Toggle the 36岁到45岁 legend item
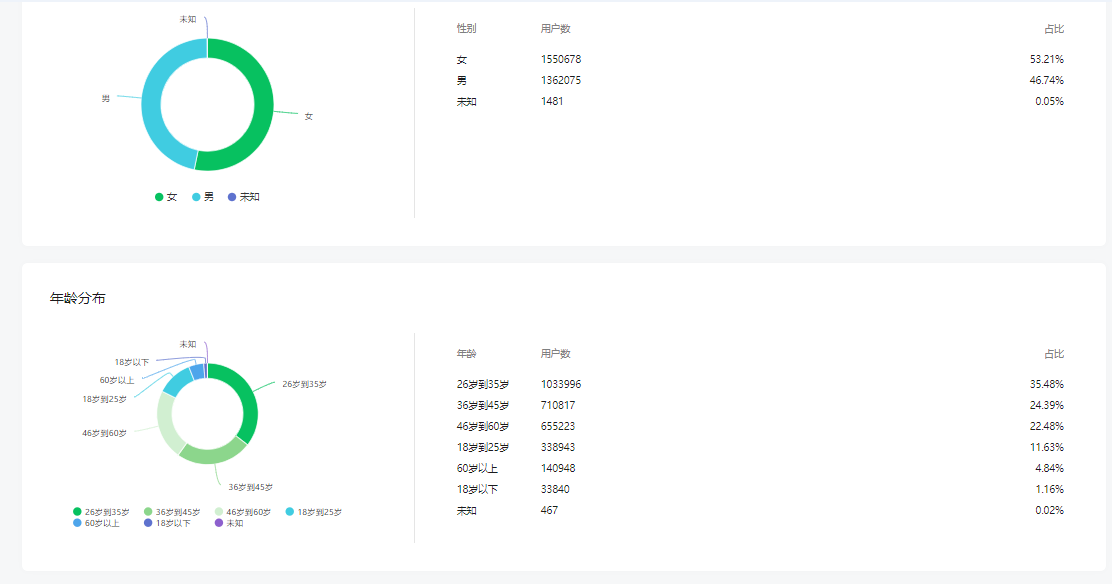 [172, 512]
